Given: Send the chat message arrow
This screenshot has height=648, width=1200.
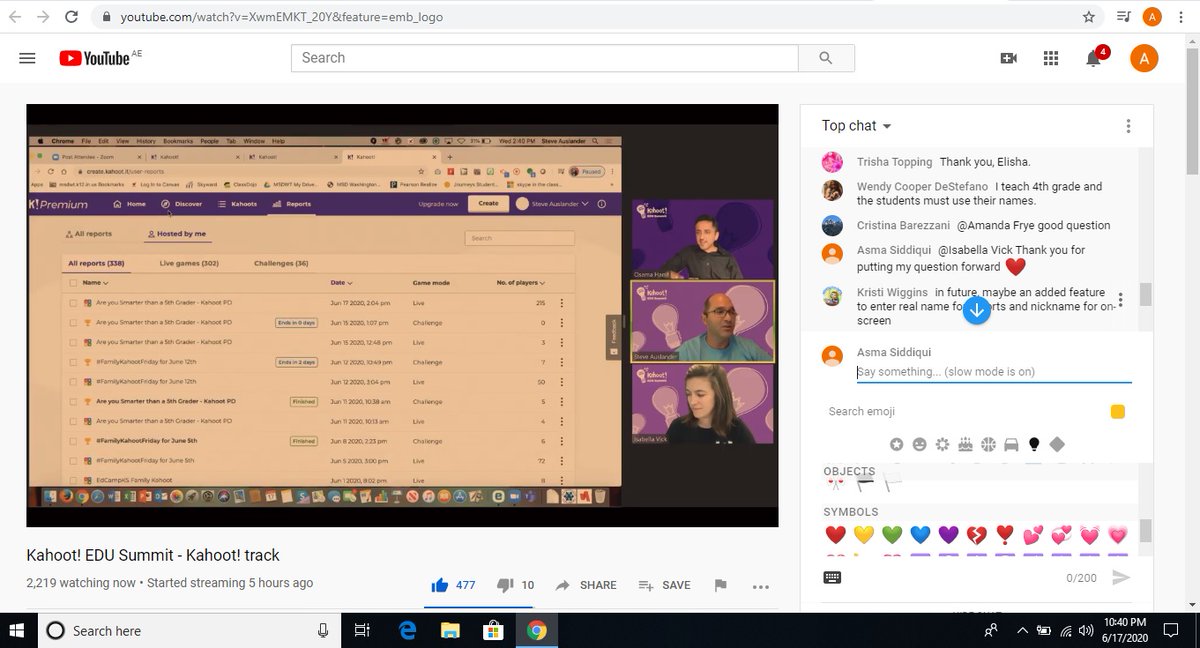Looking at the screenshot, I should coord(1121,577).
